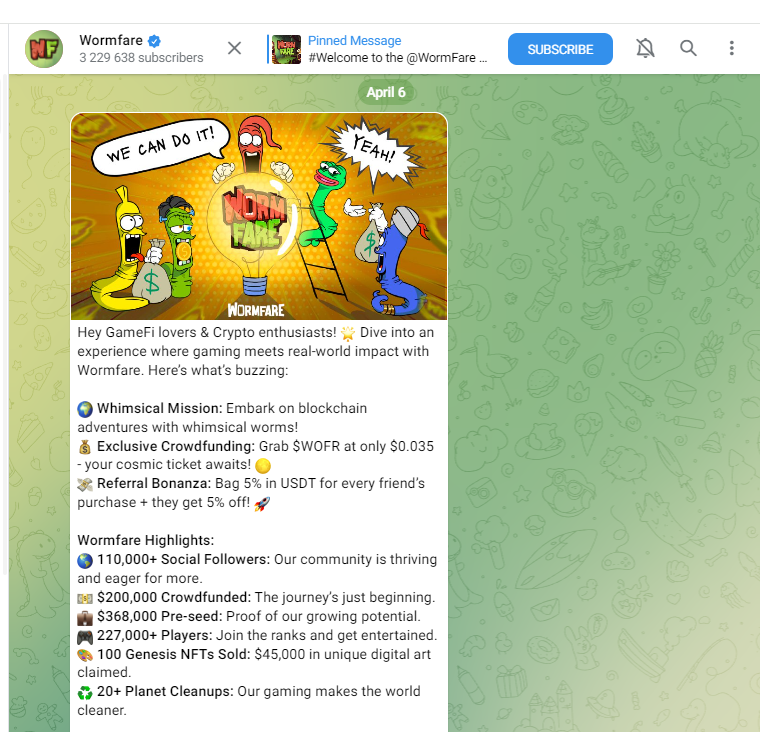760x732 pixels.
Task: Click the rocket emoji after 5% off
Action: [262, 503]
